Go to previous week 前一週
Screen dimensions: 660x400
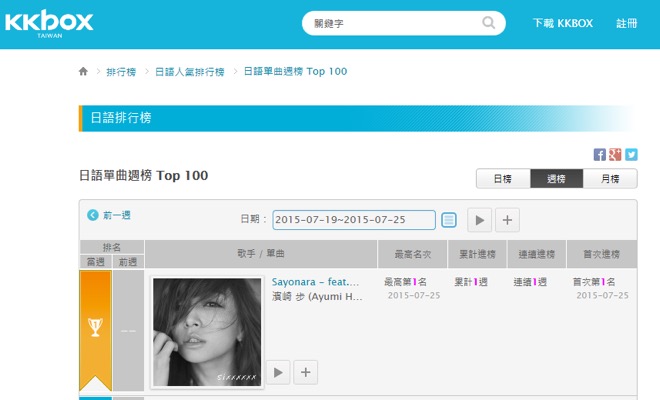(109, 215)
